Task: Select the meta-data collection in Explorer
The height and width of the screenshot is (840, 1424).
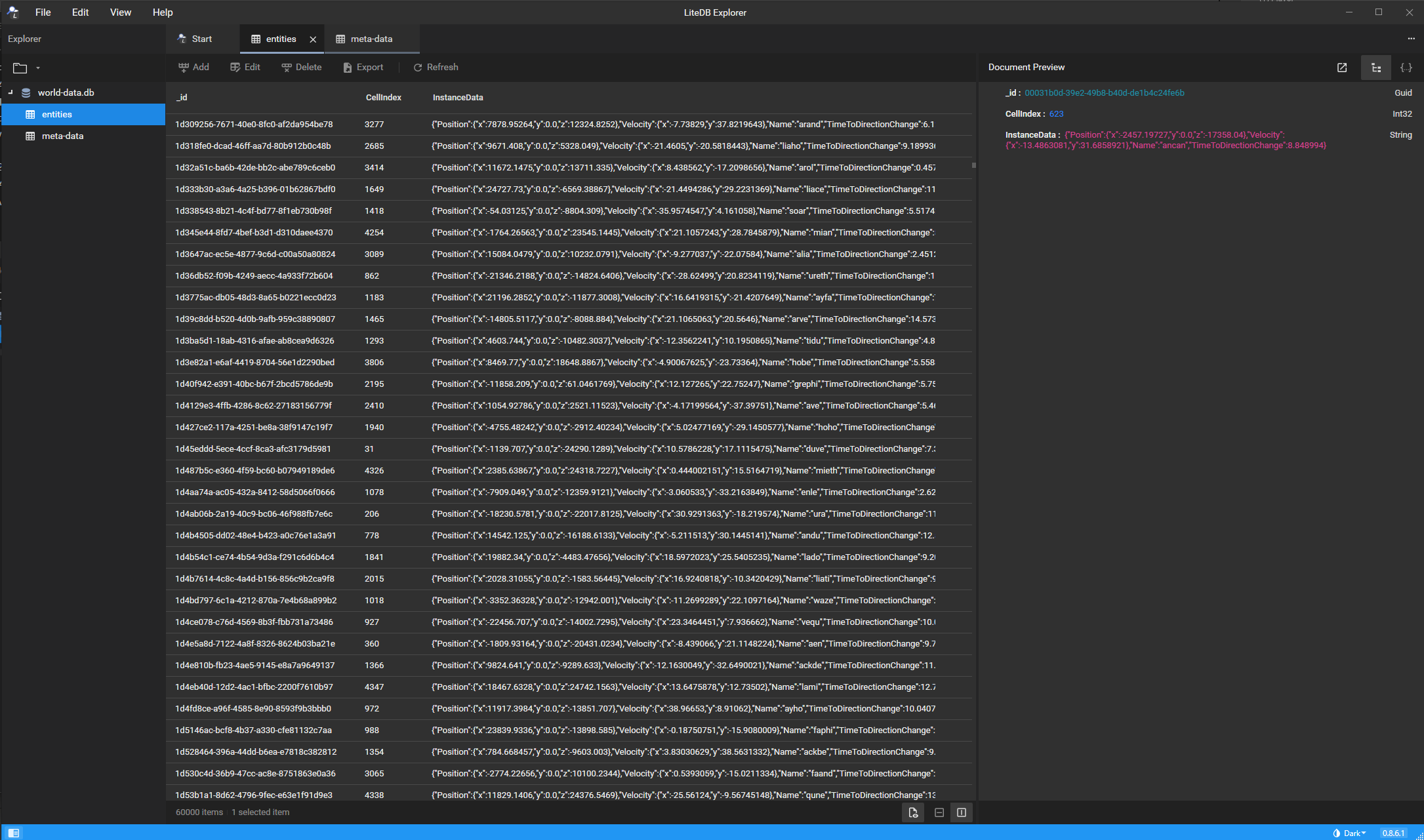Action: [x=83, y=136]
